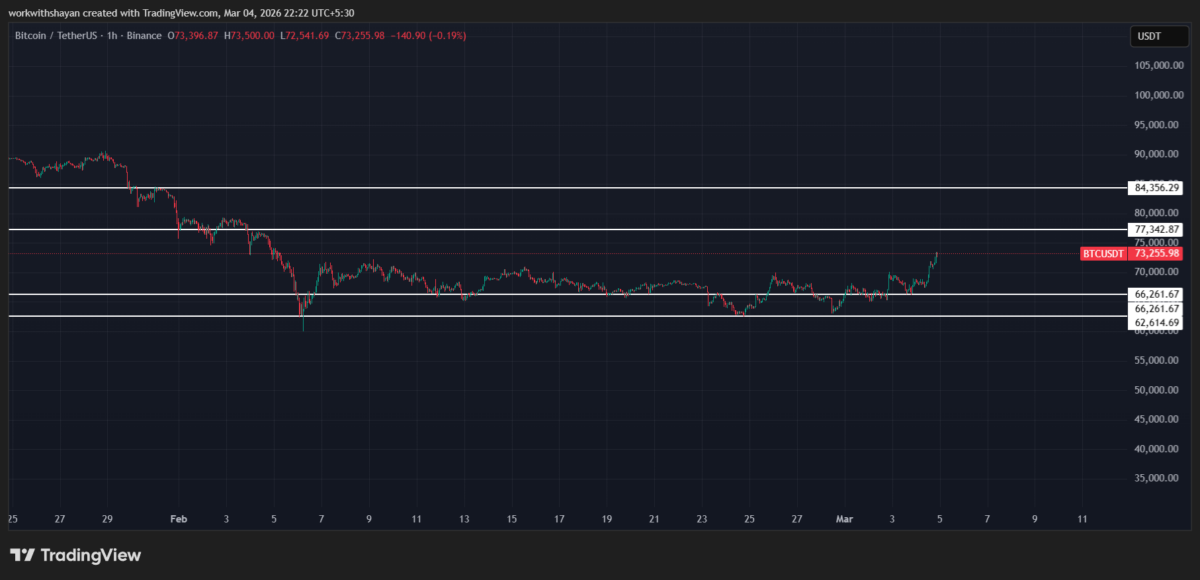Click the TradingView logo icon

point(23,555)
